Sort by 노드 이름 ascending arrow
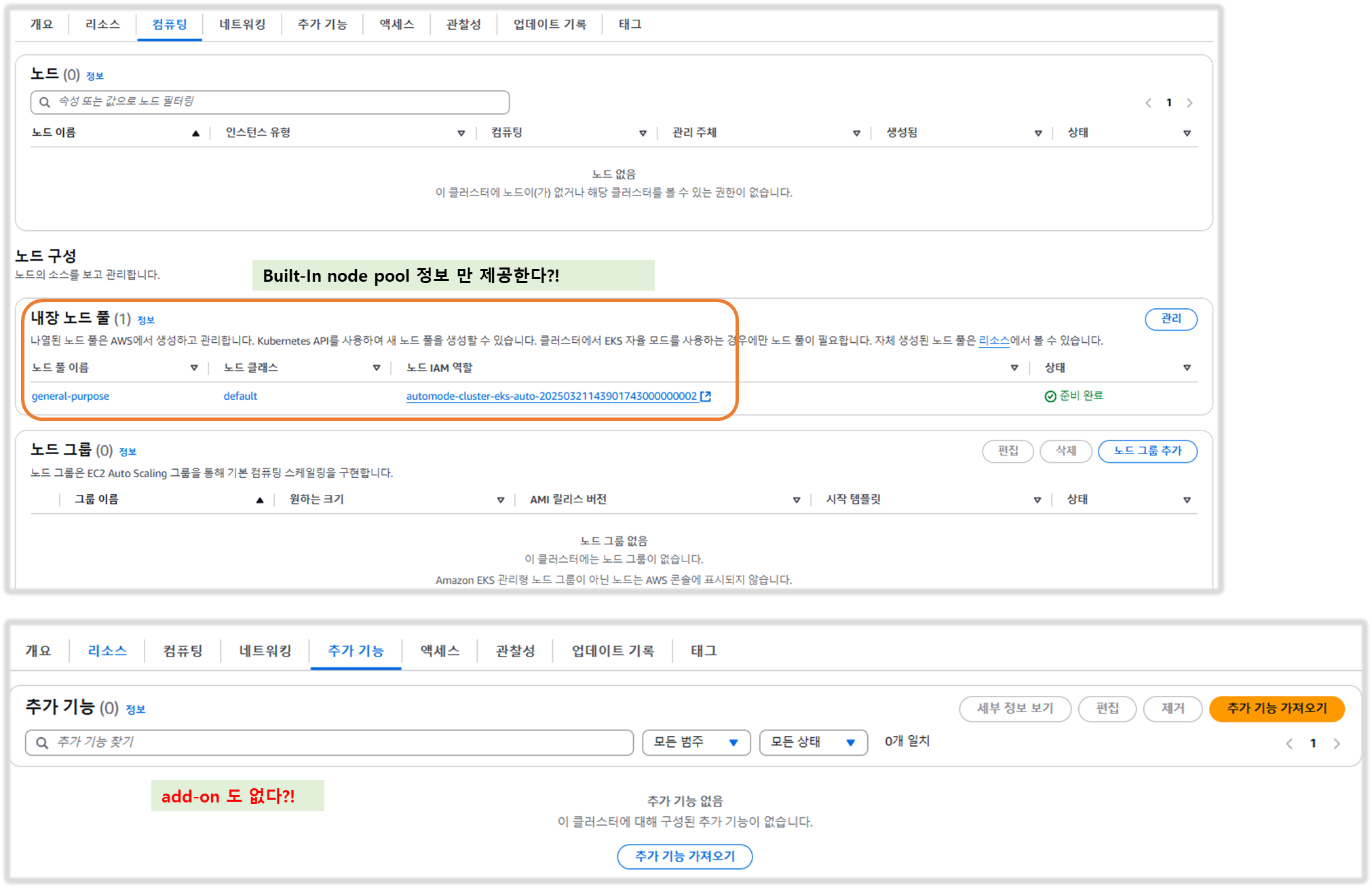1372x888 pixels. (x=195, y=133)
